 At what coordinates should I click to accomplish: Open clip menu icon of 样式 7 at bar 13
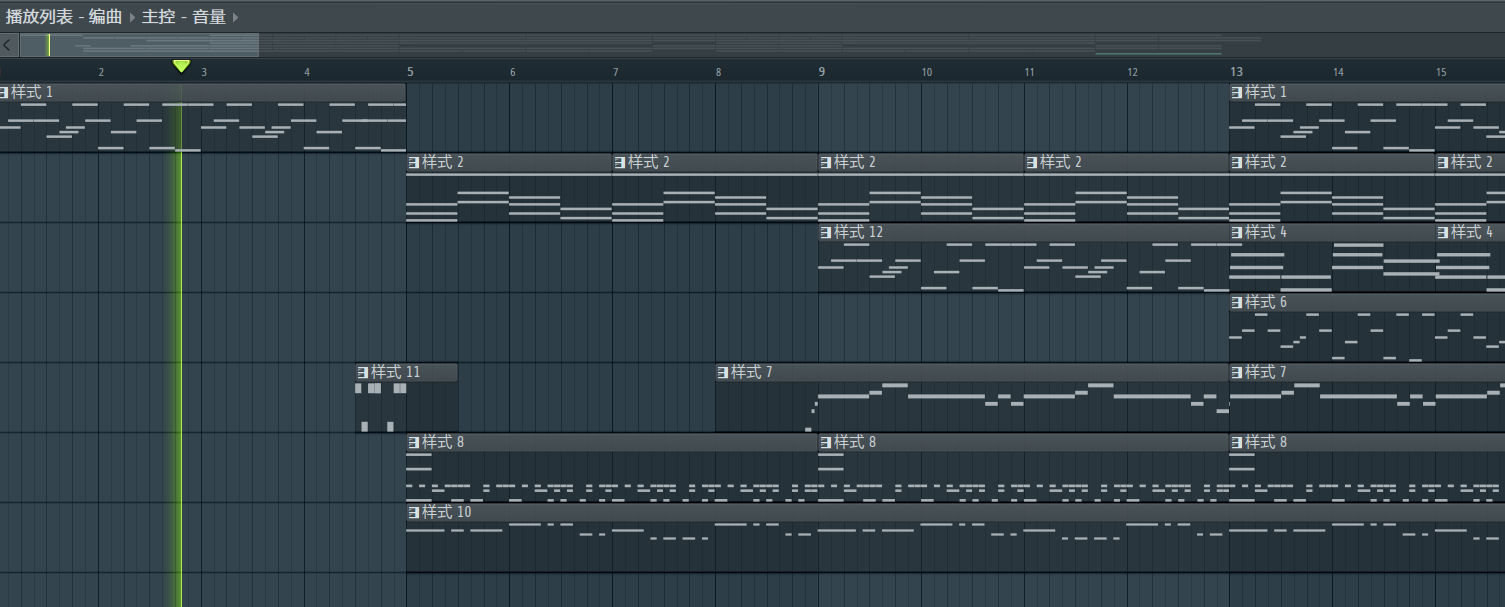[1237, 372]
